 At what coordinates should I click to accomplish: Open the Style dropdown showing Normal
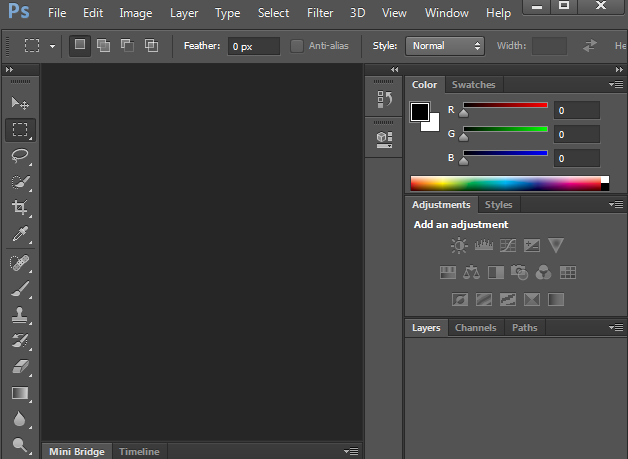point(445,46)
